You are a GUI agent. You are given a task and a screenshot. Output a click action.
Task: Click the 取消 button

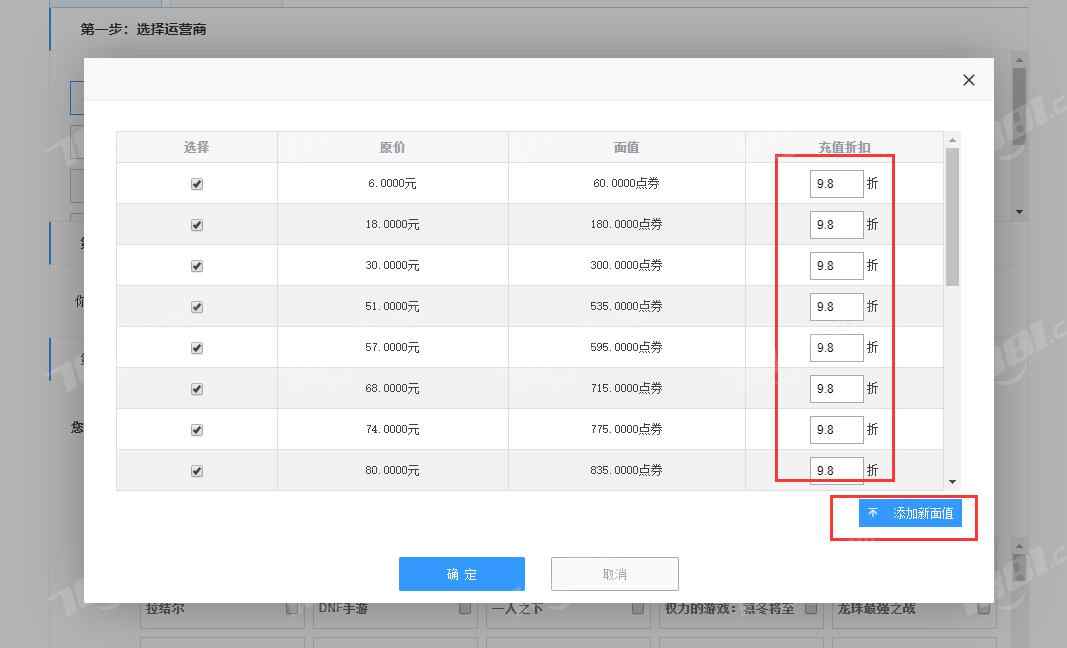(x=614, y=574)
